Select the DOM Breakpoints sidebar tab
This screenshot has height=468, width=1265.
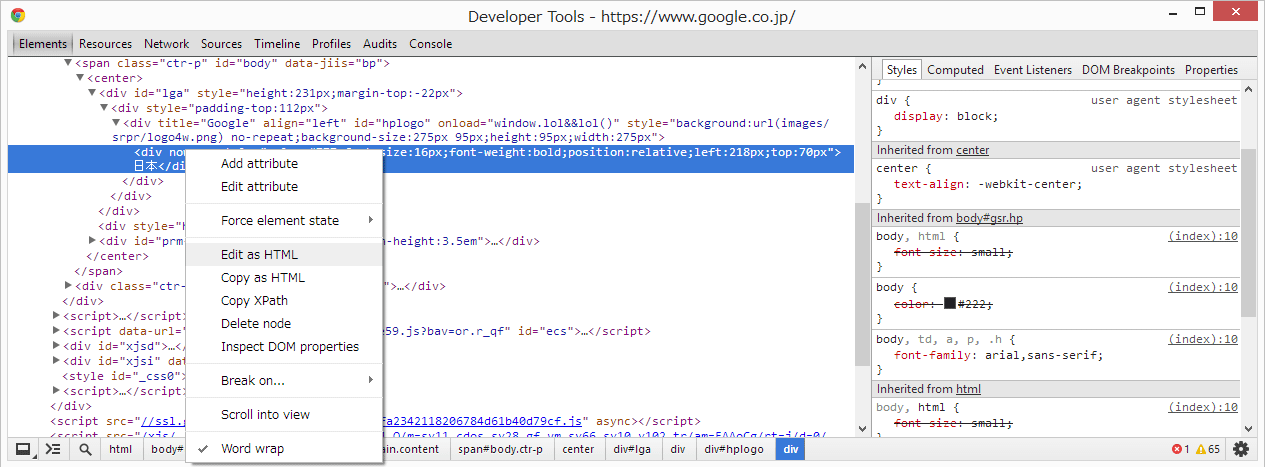click(x=1128, y=70)
